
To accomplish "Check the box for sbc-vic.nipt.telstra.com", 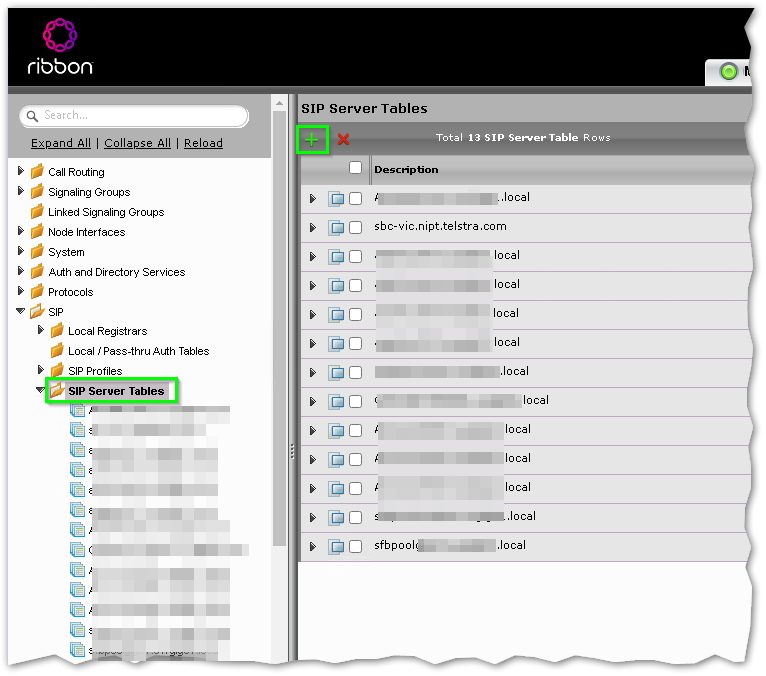I will coord(355,228).
